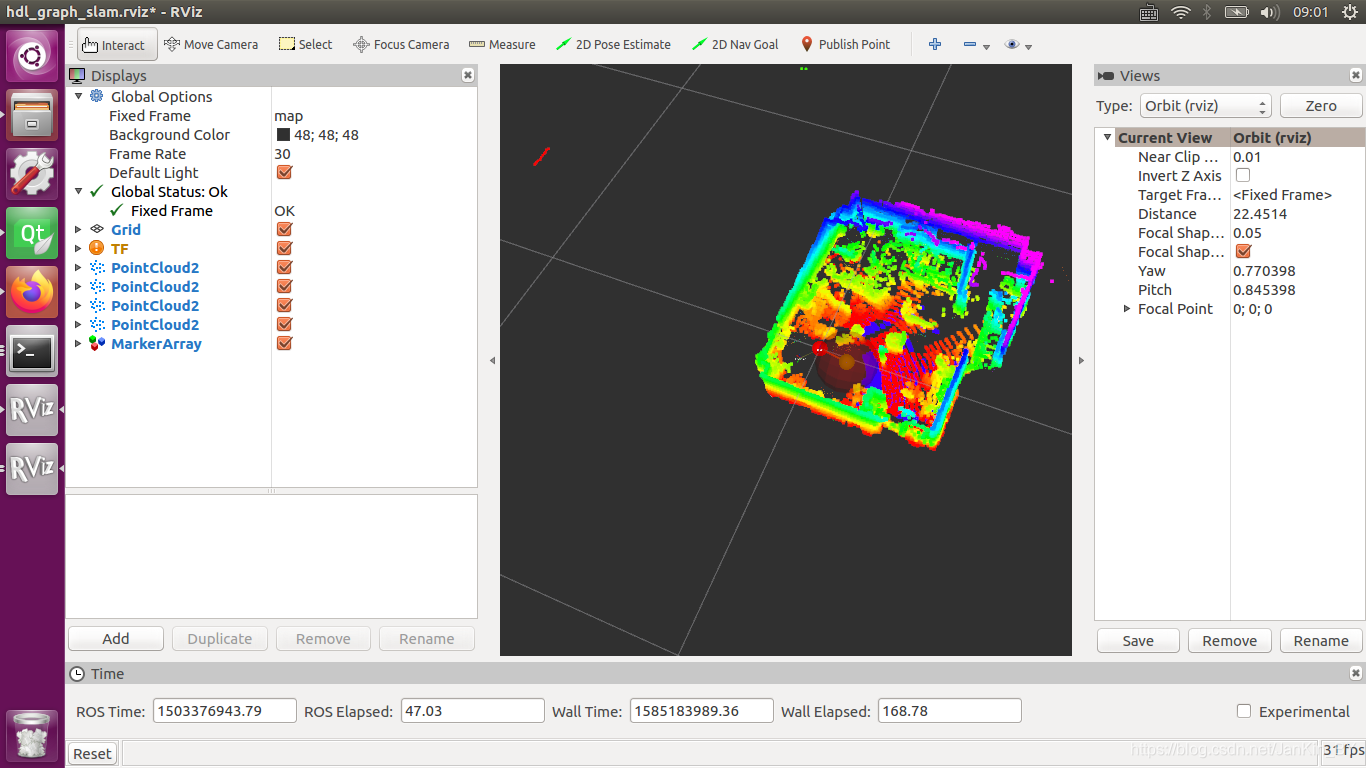Disable the Grid display checkbox

pos(284,229)
